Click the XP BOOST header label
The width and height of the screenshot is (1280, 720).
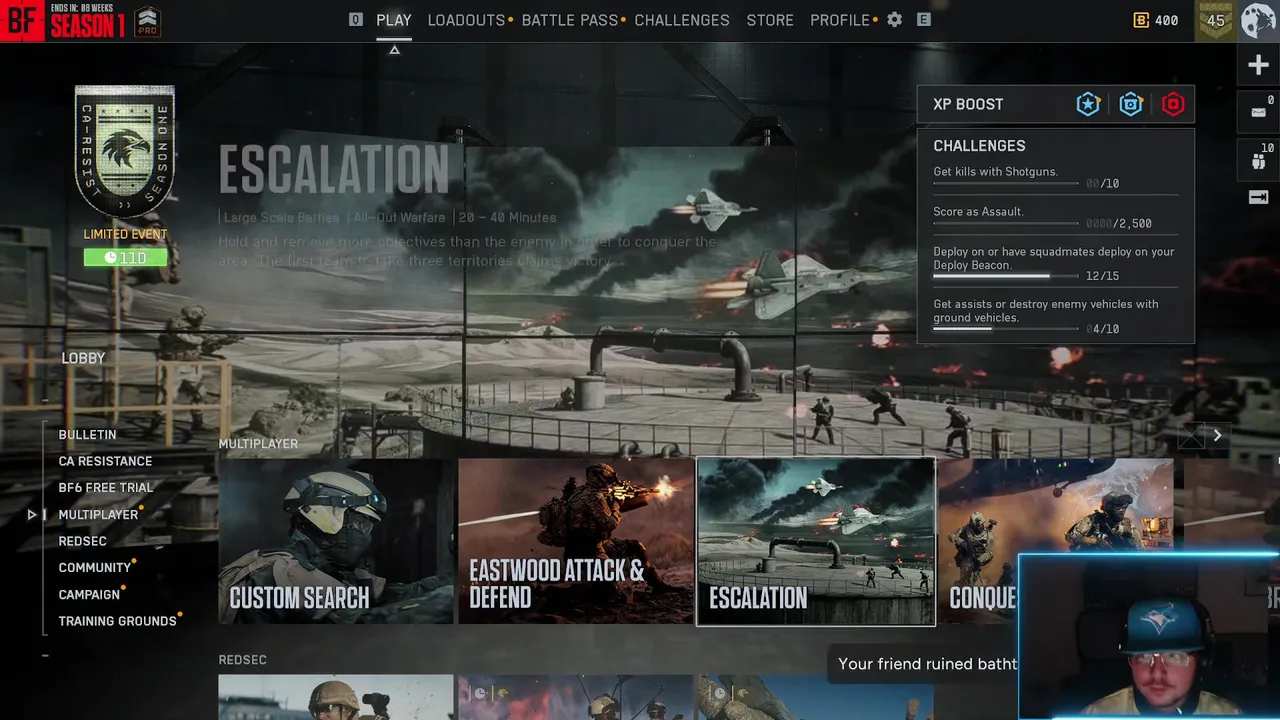[968, 104]
